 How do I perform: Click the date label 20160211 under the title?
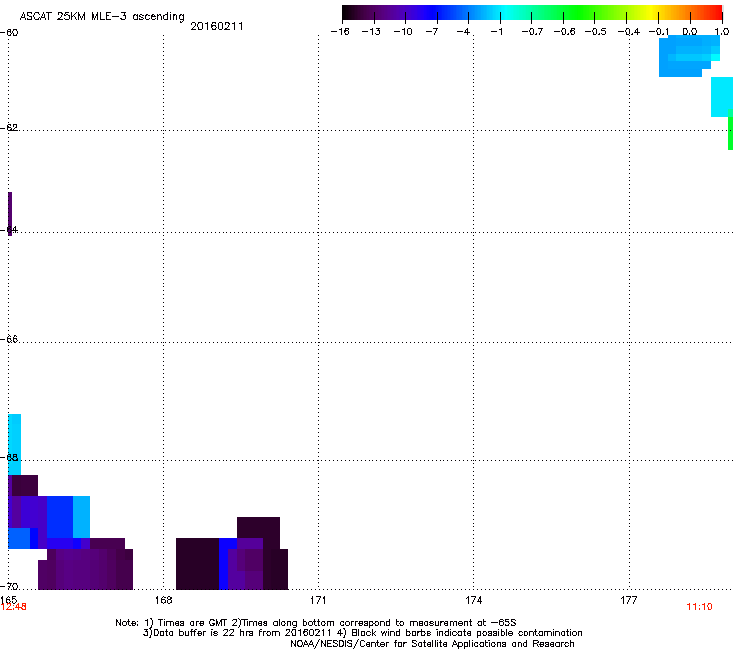217,26
